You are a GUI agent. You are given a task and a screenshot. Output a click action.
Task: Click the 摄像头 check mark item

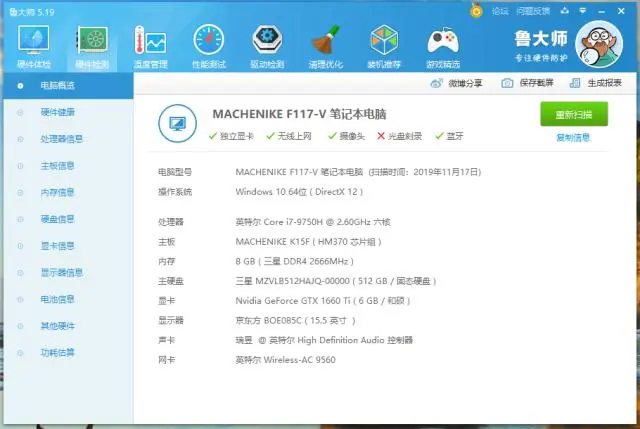[x=346, y=136]
